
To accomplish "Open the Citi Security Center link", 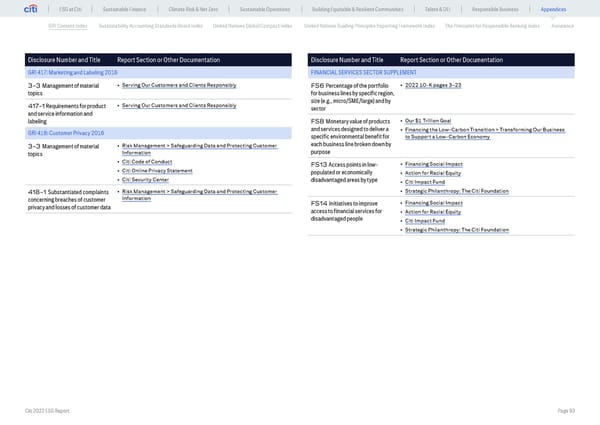I will point(150,180).
